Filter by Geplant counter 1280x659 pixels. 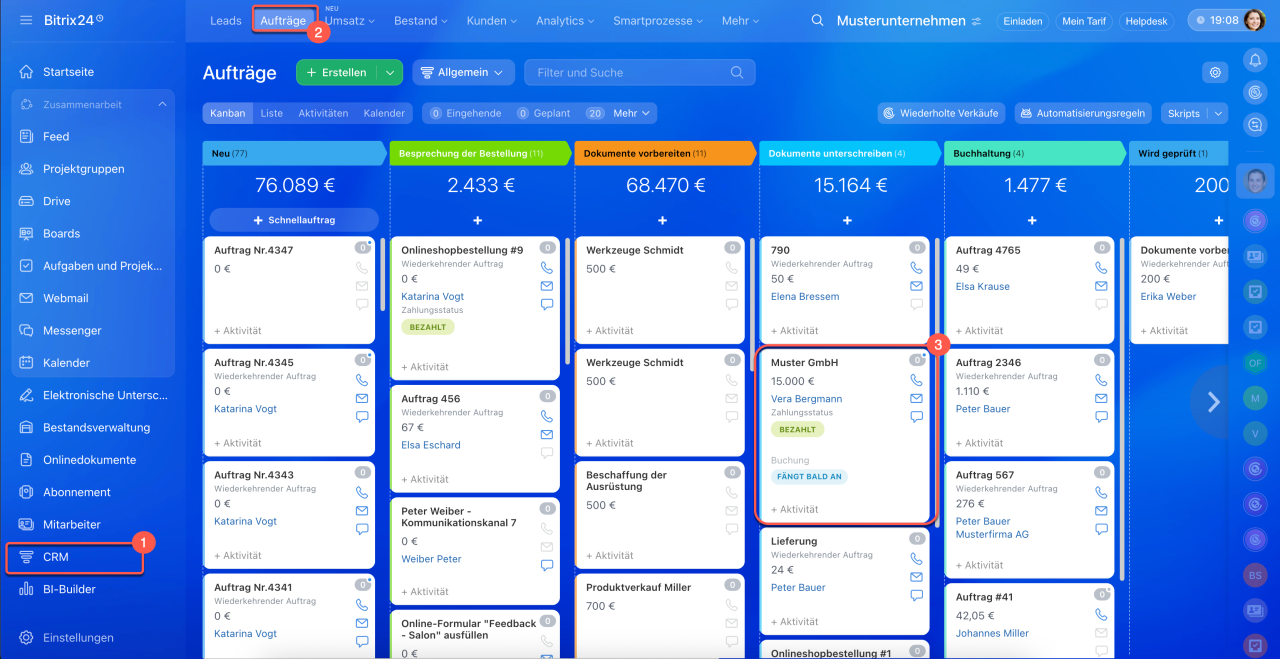coord(543,114)
